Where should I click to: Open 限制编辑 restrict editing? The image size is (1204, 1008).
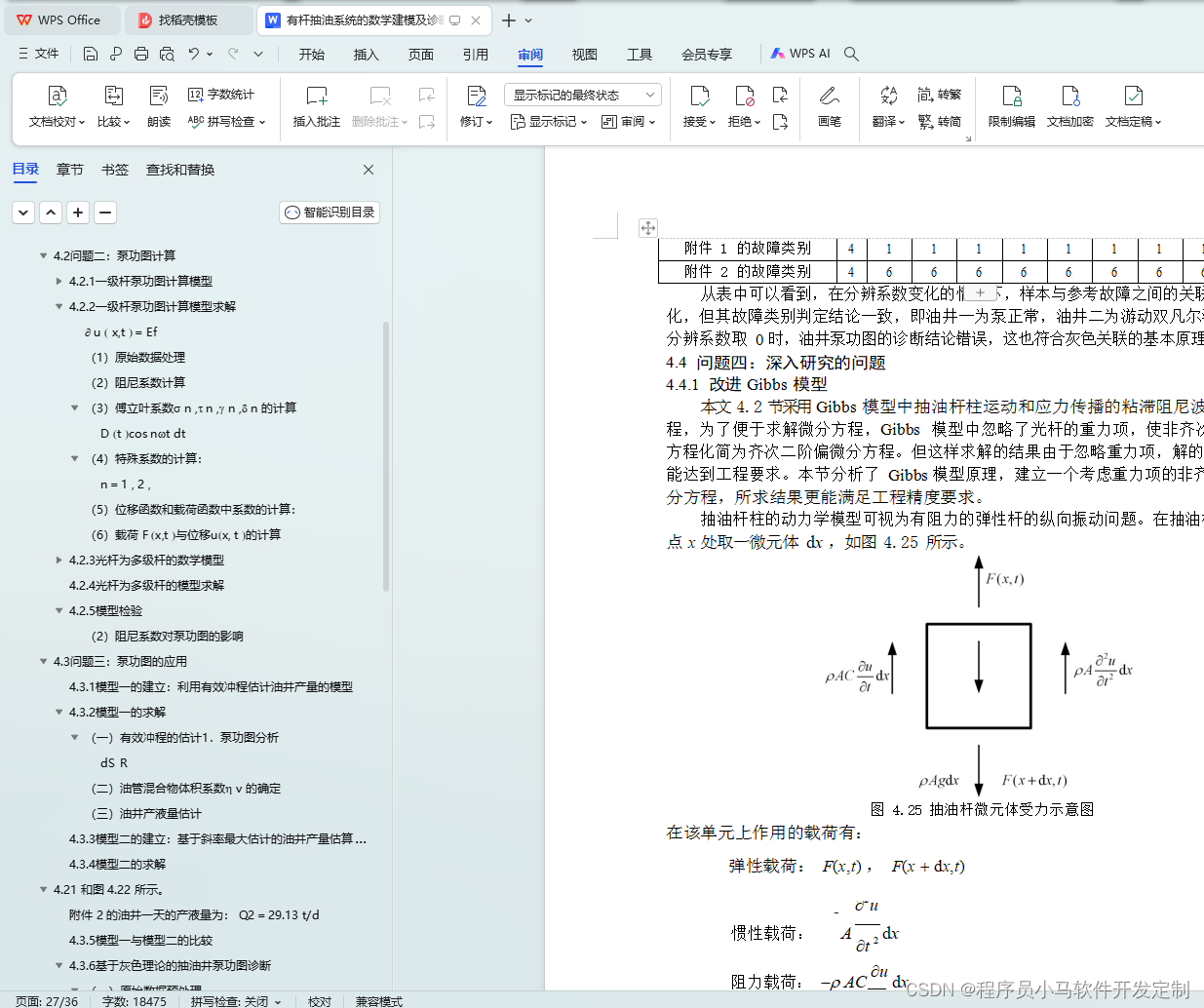pos(1012,107)
